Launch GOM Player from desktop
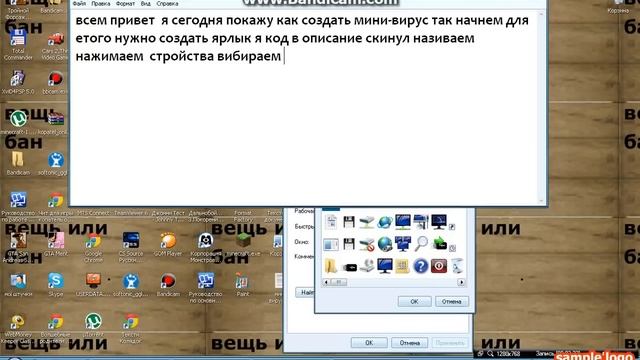The image size is (640, 360). 168,244
